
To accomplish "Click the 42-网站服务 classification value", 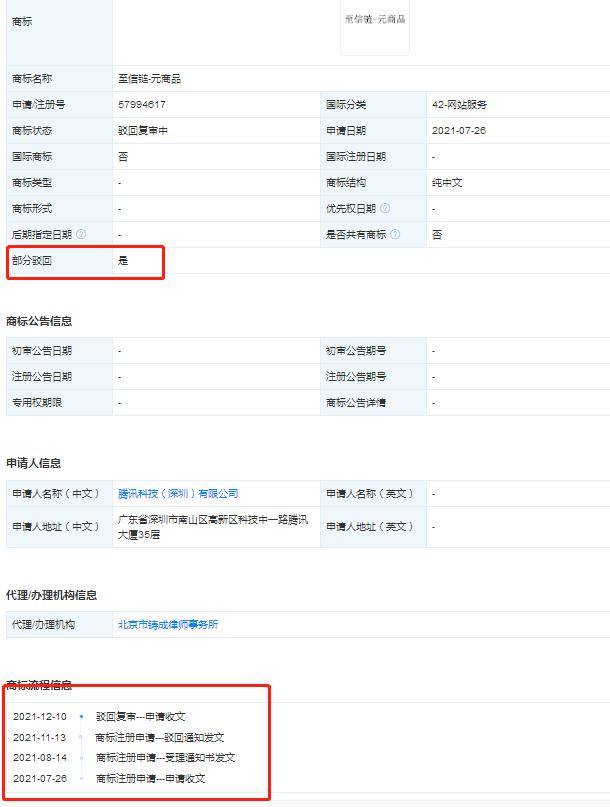I will coord(459,104).
